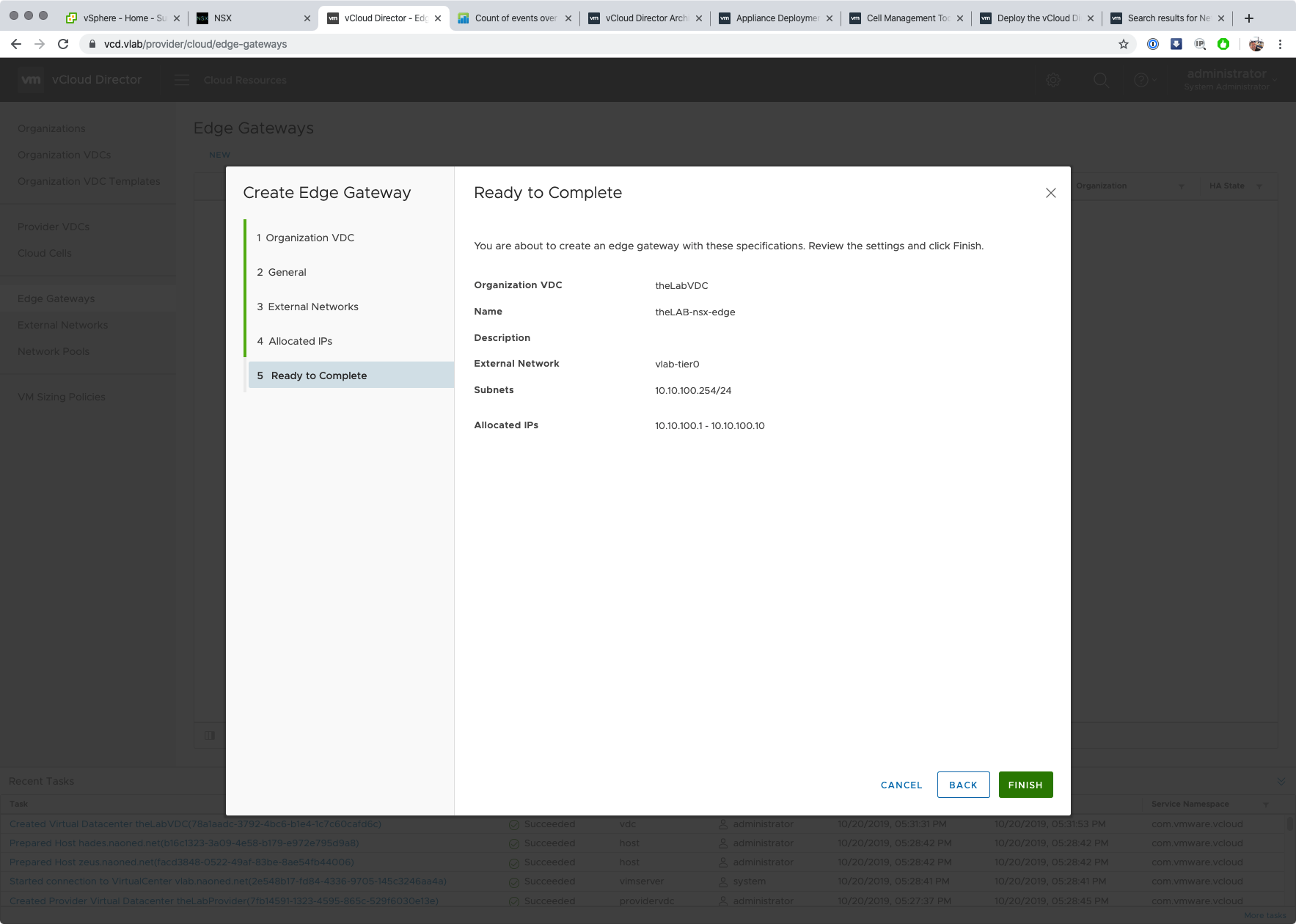Open the Chrome profile avatar
This screenshot has height=924, width=1296.
1256,44
